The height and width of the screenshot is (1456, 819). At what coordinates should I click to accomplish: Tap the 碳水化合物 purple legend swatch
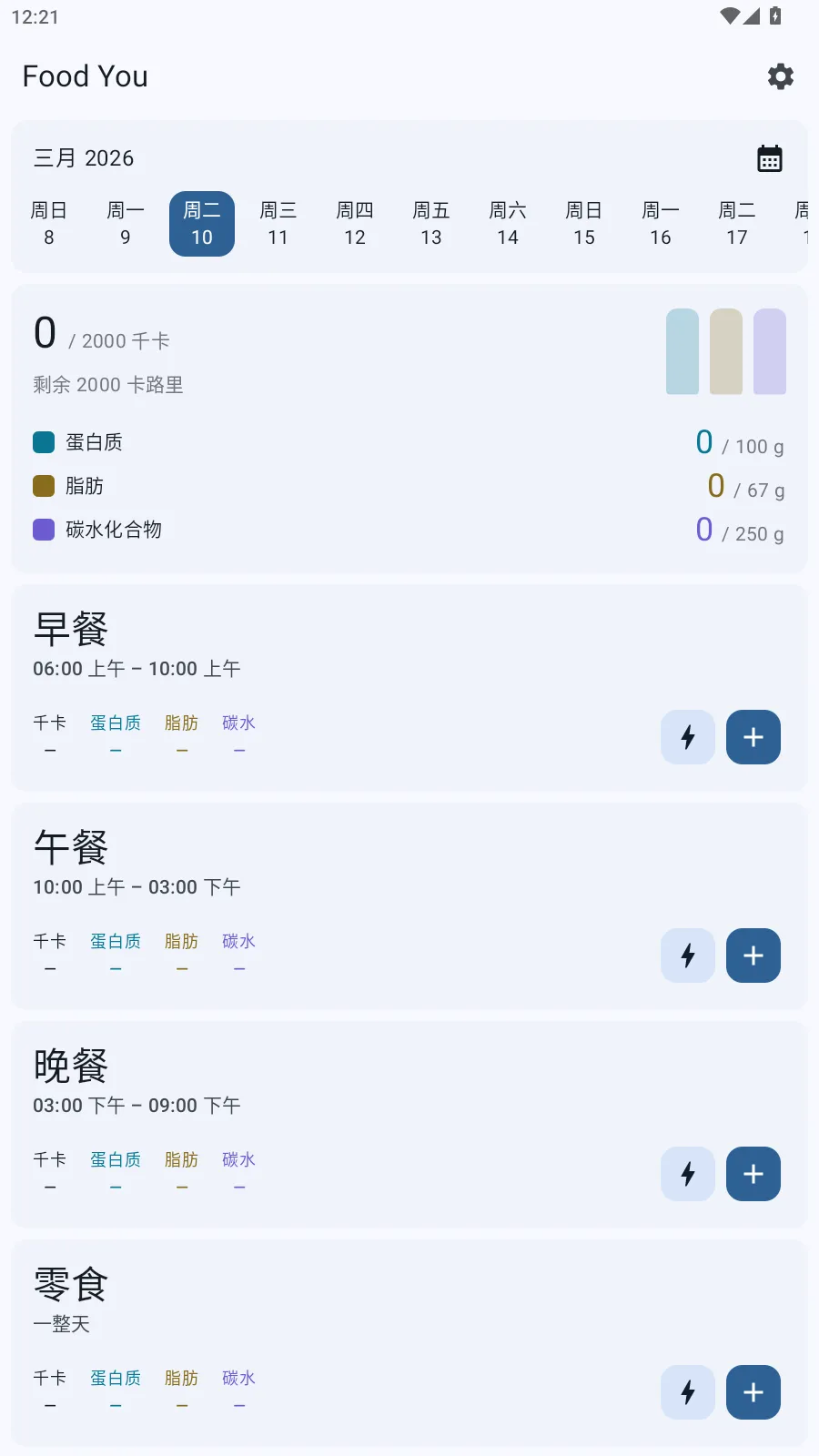pos(44,530)
